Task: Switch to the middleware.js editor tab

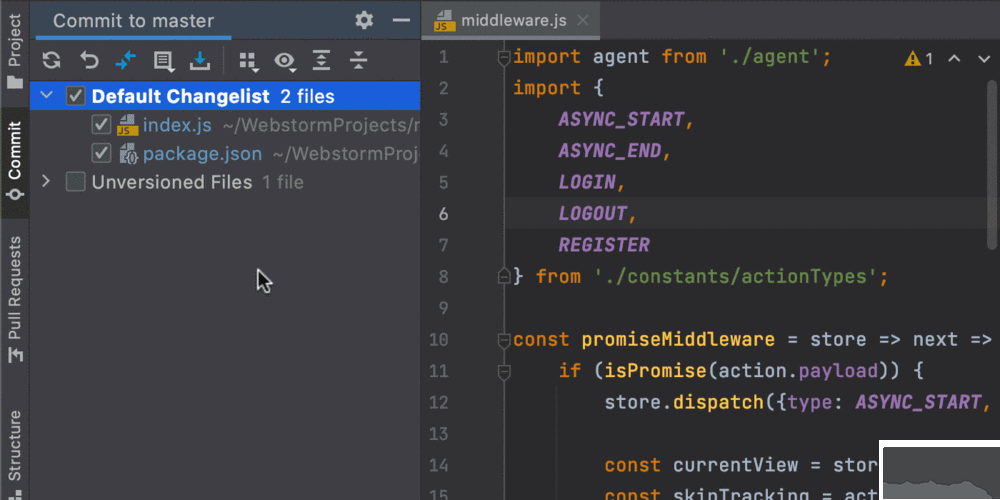Action: point(511,20)
